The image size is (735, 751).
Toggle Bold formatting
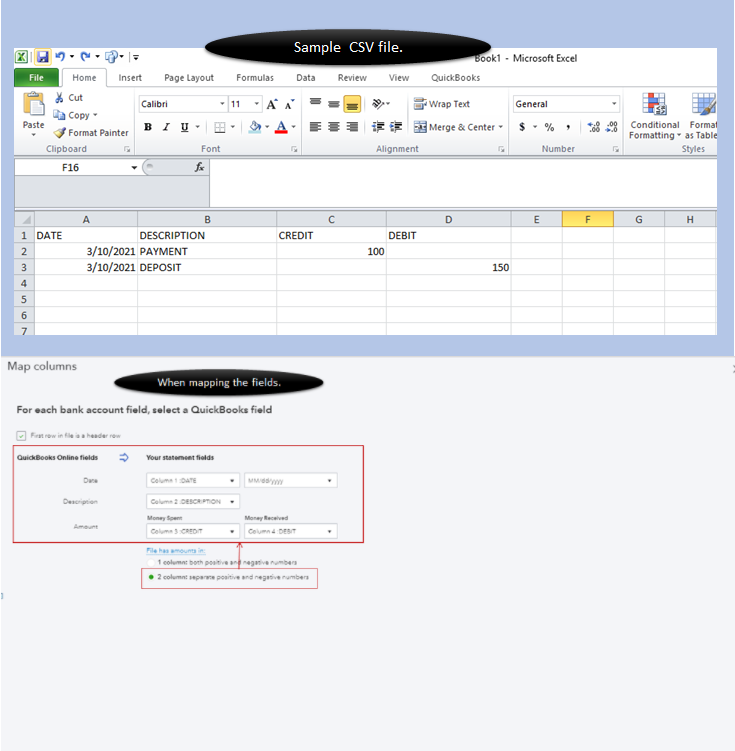148,127
